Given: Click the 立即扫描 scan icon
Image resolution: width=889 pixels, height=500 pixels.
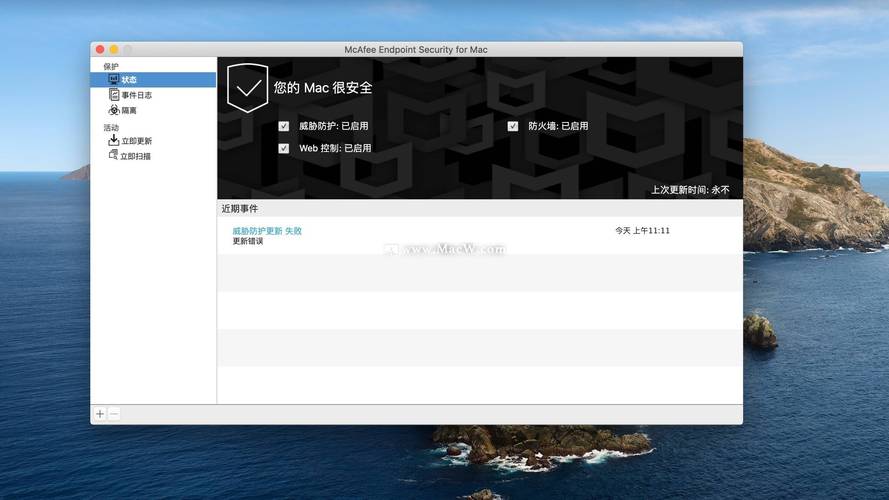Looking at the screenshot, I should click(x=113, y=155).
